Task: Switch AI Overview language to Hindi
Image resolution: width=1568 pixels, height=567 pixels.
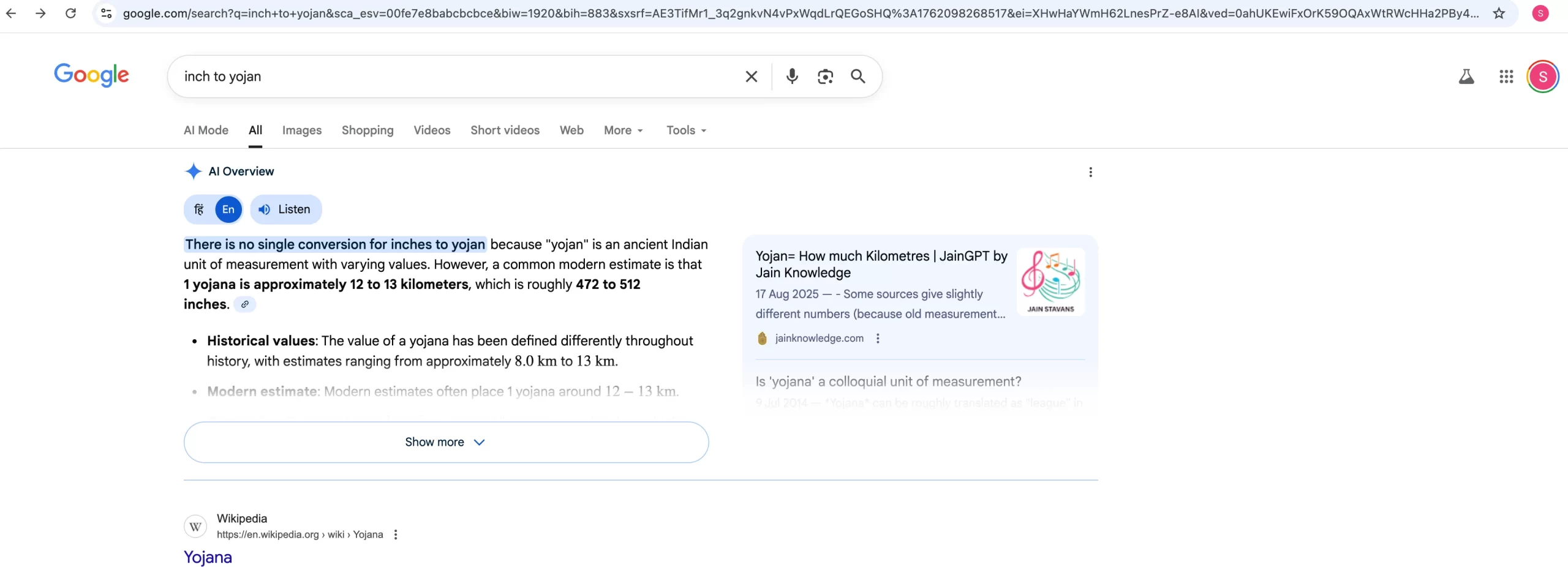Action: pos(199,209)
